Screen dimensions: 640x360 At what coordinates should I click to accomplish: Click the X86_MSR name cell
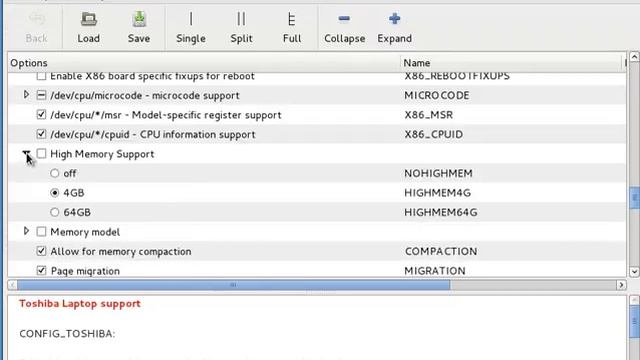(428, 115)
